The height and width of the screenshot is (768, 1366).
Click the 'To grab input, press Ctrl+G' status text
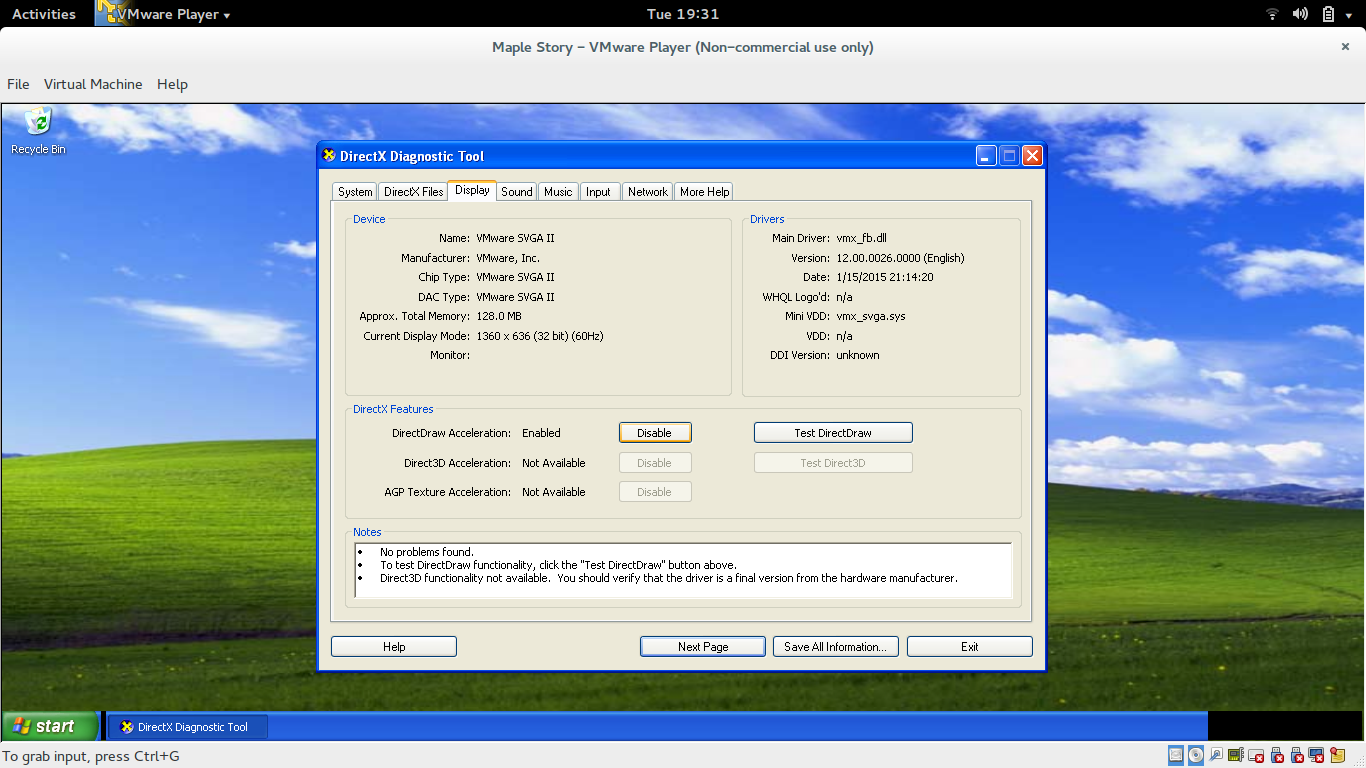point(91,756)
